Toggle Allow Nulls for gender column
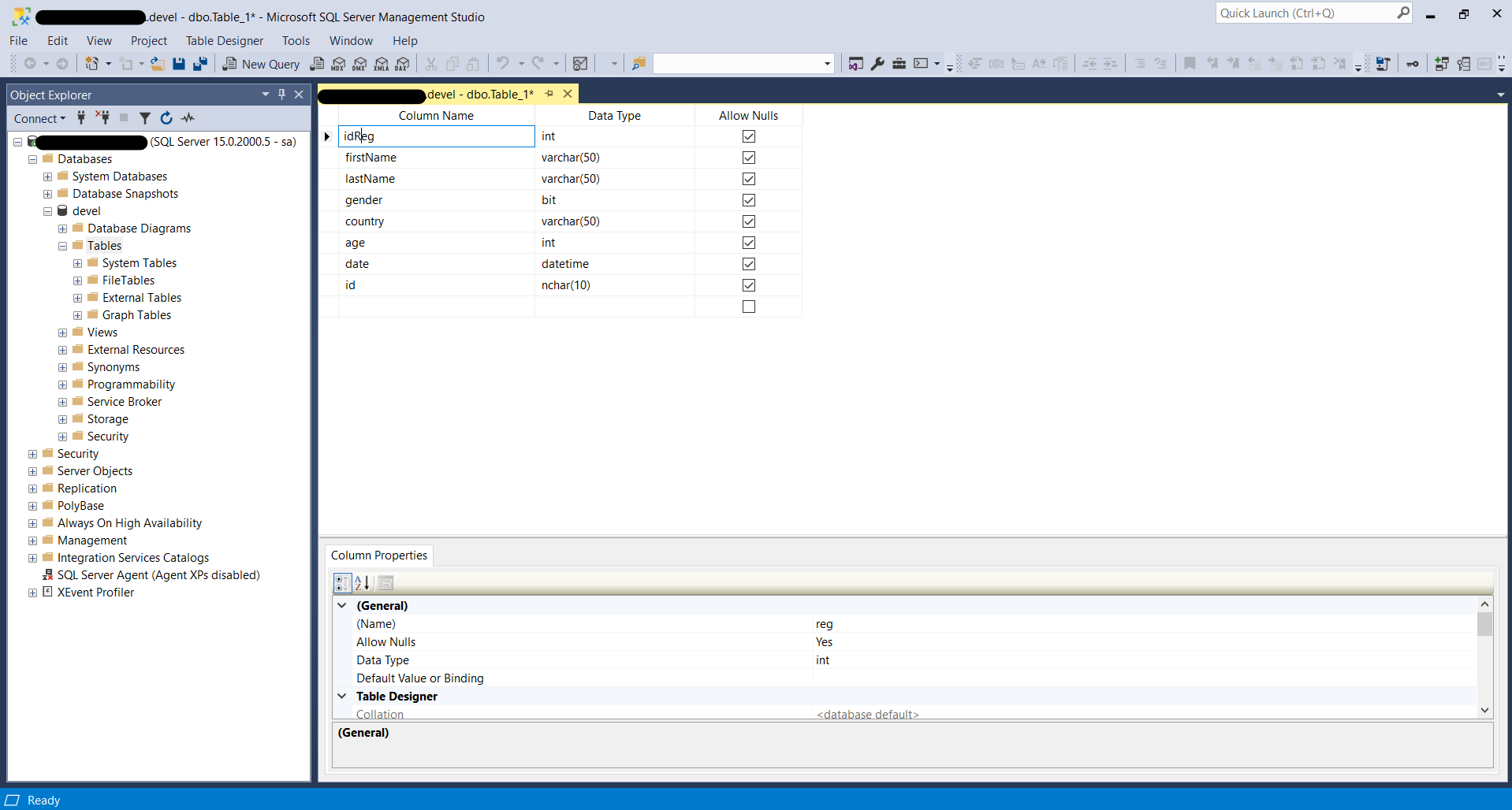Viewport: 1512px width, 810px height. tap(748, 200)
